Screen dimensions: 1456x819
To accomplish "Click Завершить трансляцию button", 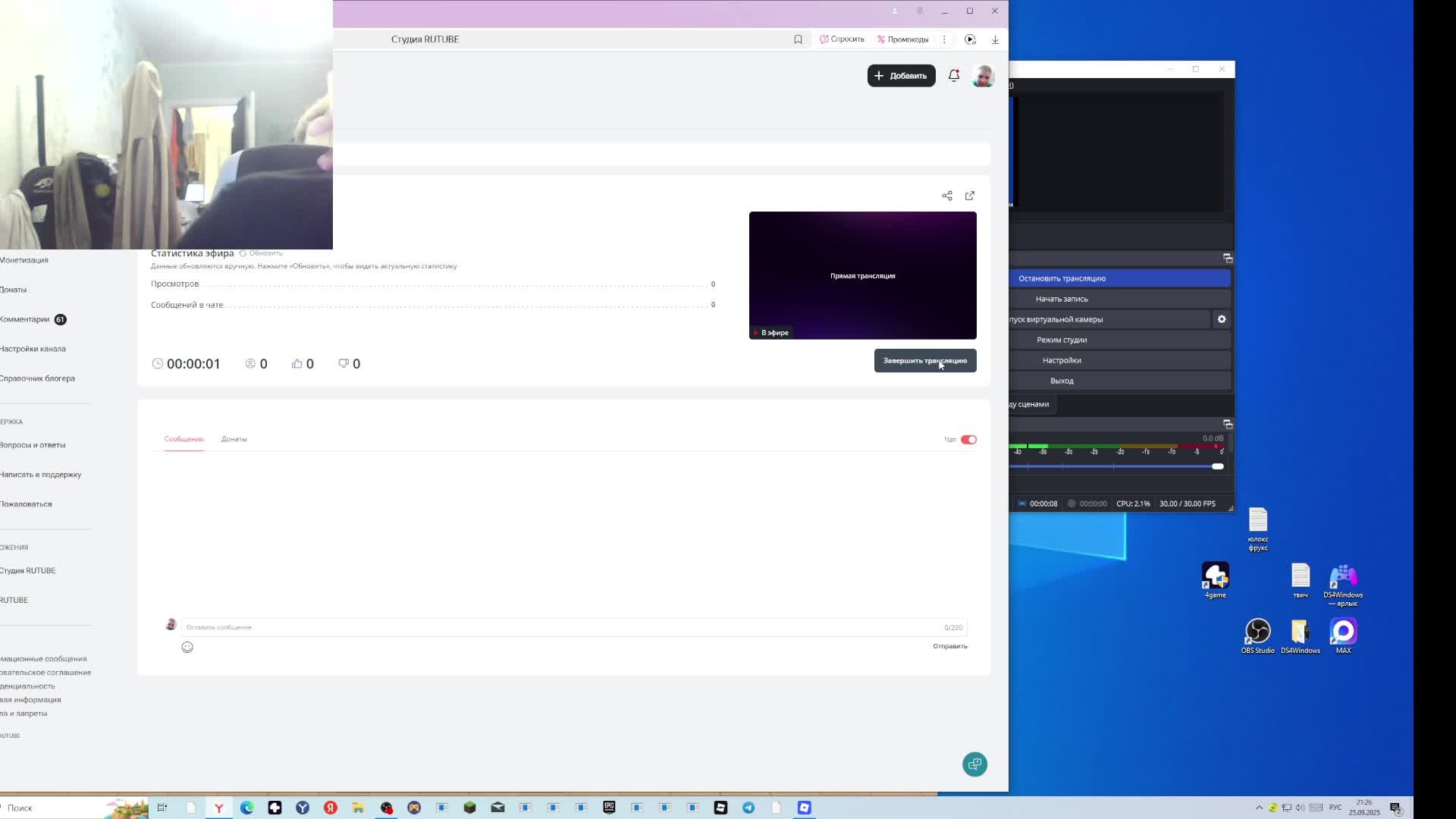I will coord(924,361).
